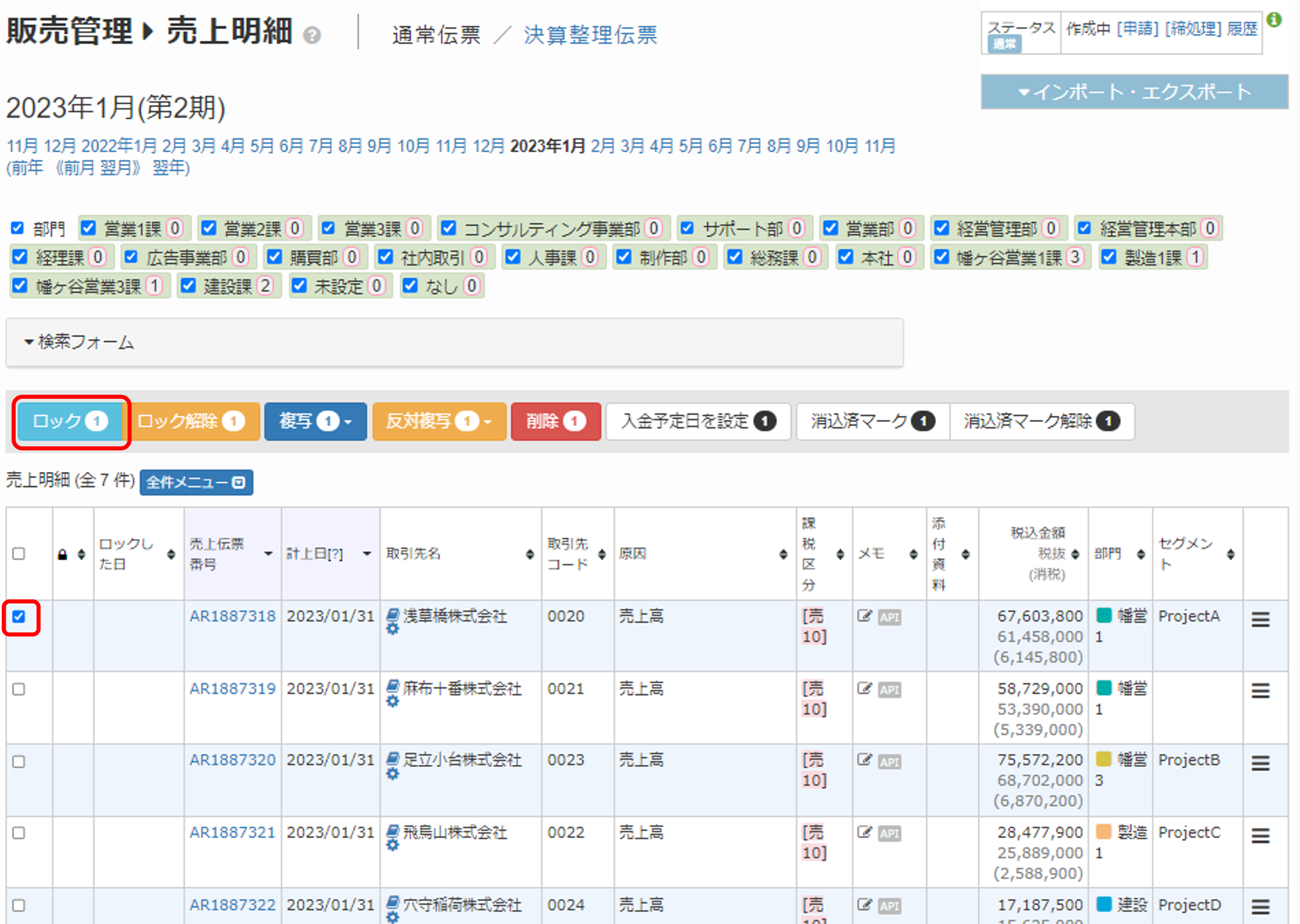Click API badge in 麻布十番株式会社 row

click(889, 690)
